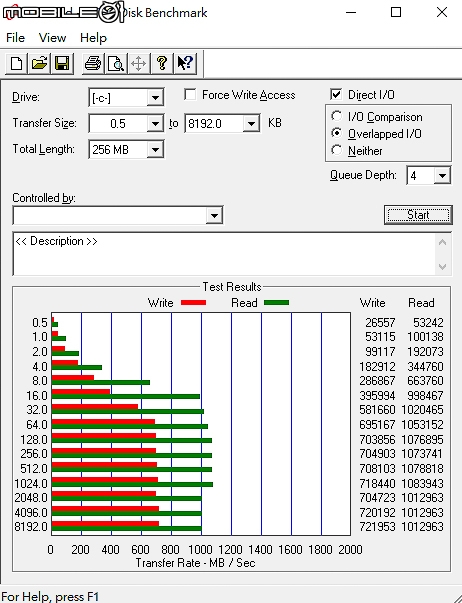Viewport: 462px width, 603px height.
Task: Click the Description scrollbar down arrow
Action: tap(442, 267)
